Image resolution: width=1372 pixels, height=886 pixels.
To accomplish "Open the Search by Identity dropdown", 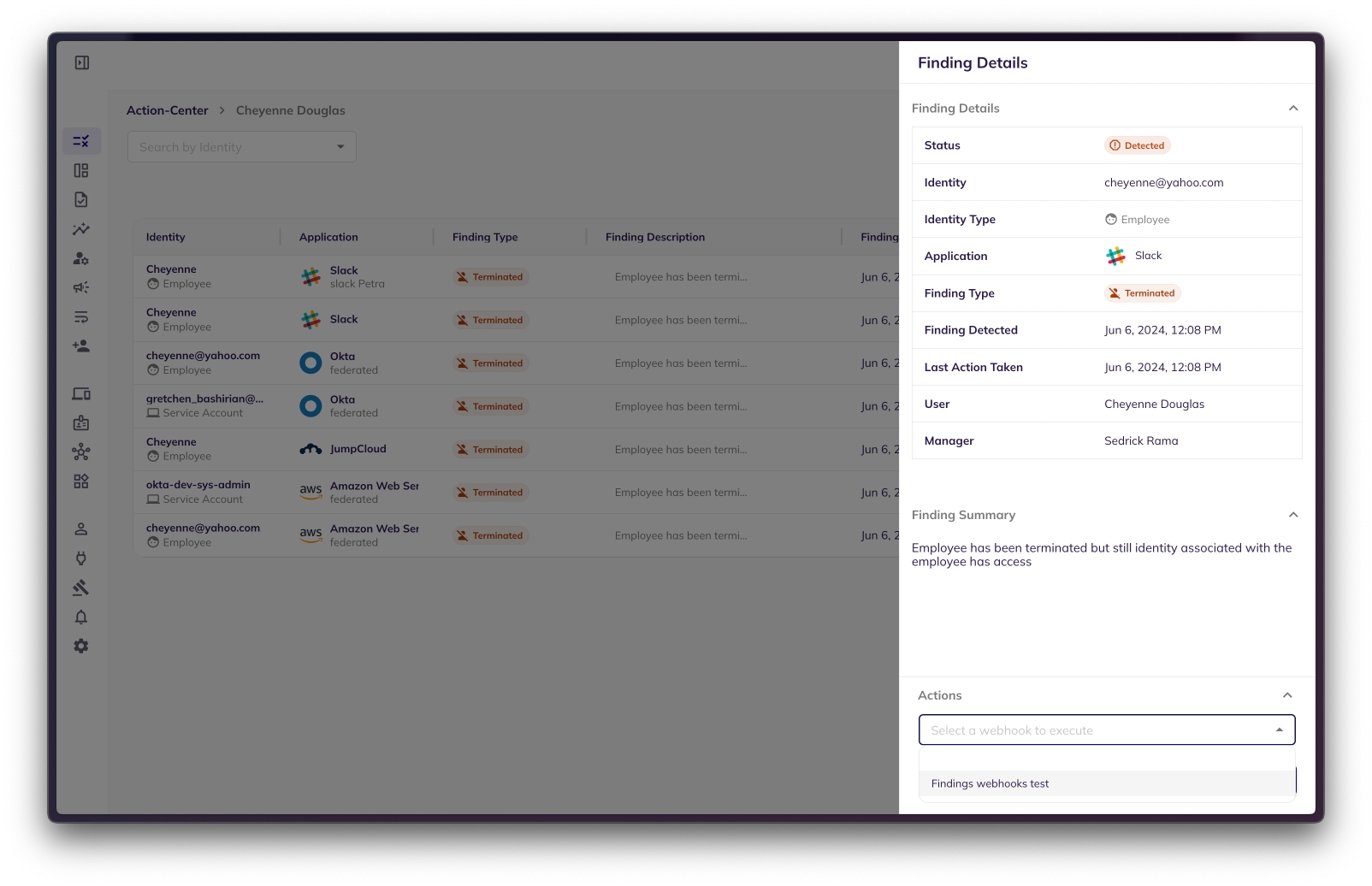I will click(x=242, y=147).
